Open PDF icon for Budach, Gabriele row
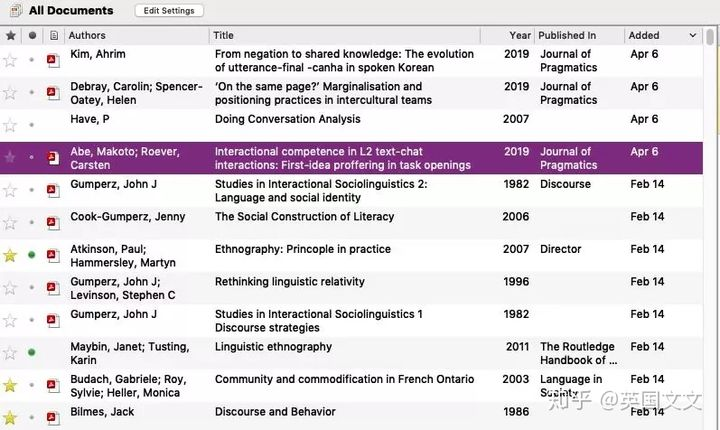The image size is (720, 430). coord(53,385)
